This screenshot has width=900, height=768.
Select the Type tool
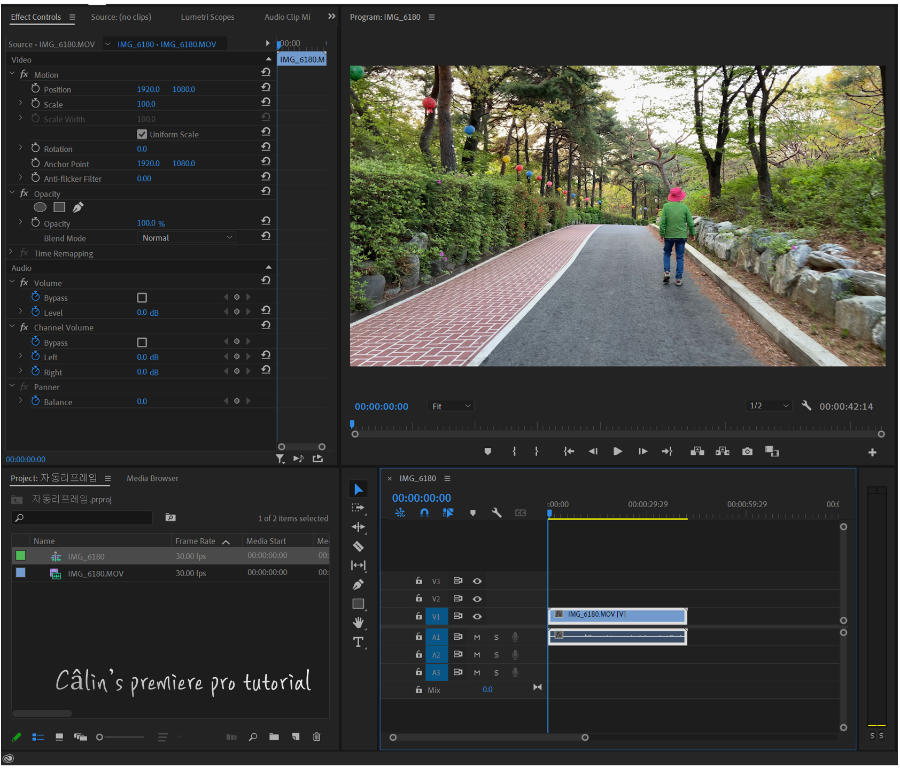tap(358, 642)
